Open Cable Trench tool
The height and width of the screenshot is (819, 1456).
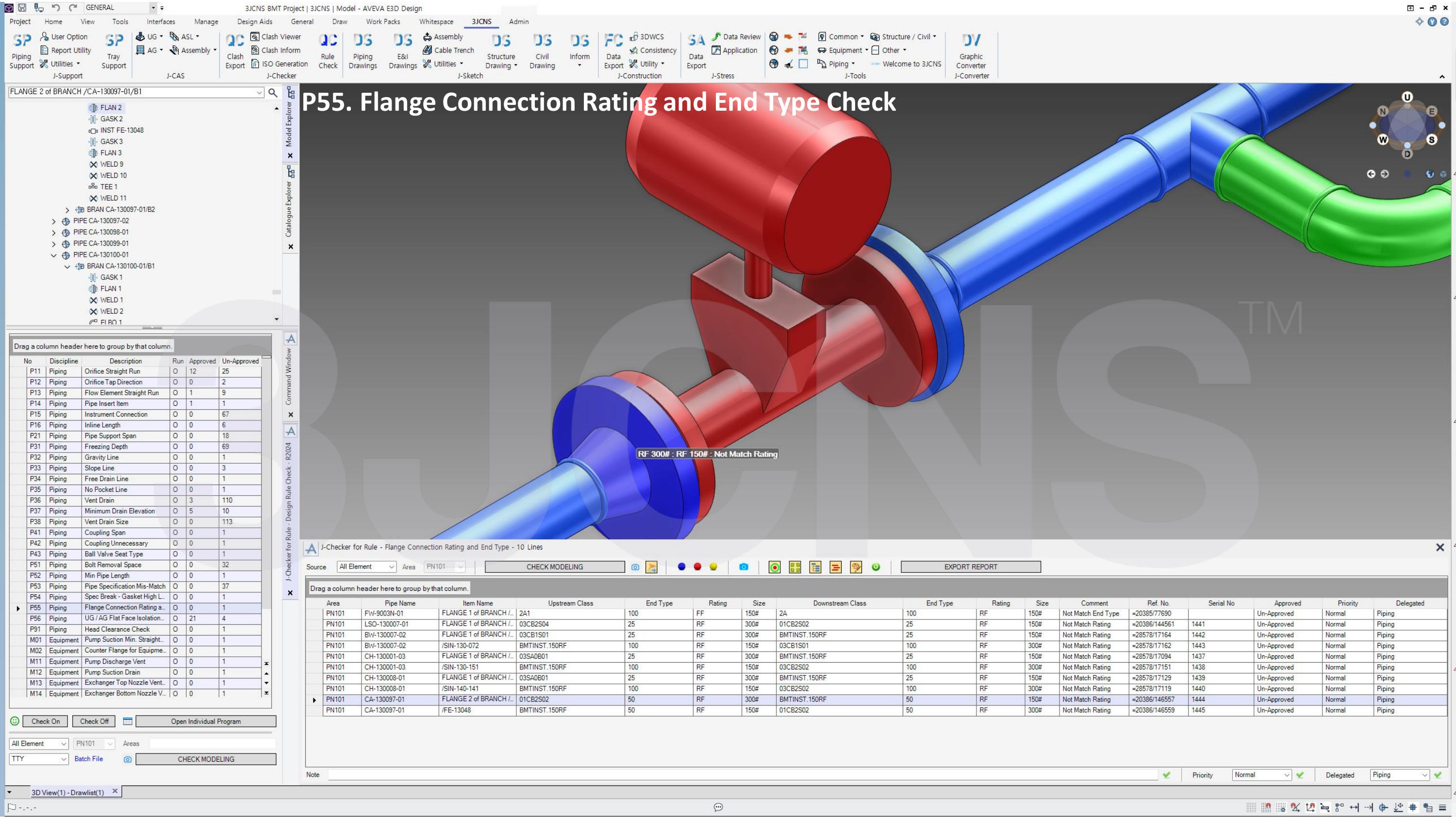[449, 50]
